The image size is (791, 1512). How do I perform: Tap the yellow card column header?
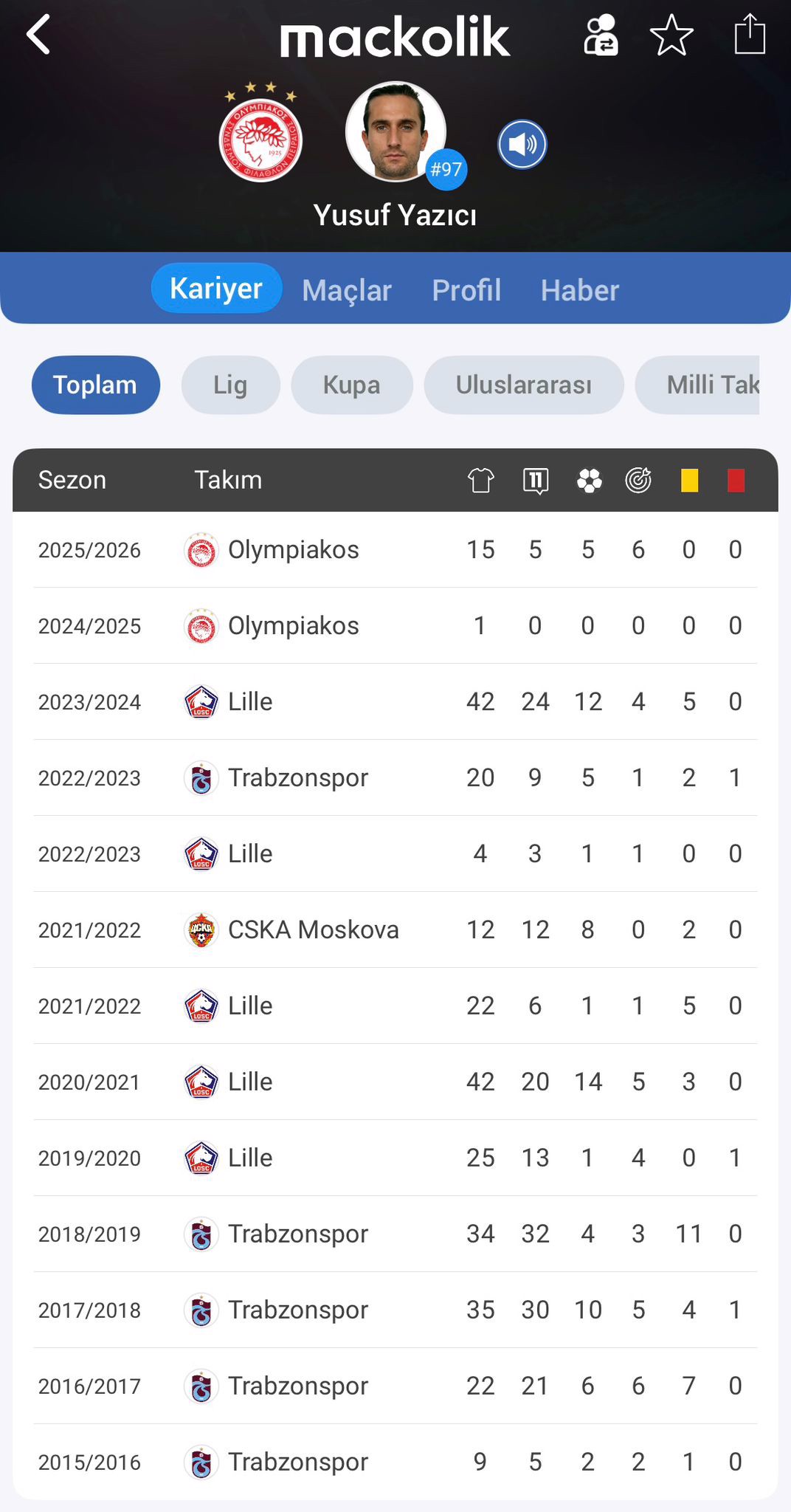[689, 481]
